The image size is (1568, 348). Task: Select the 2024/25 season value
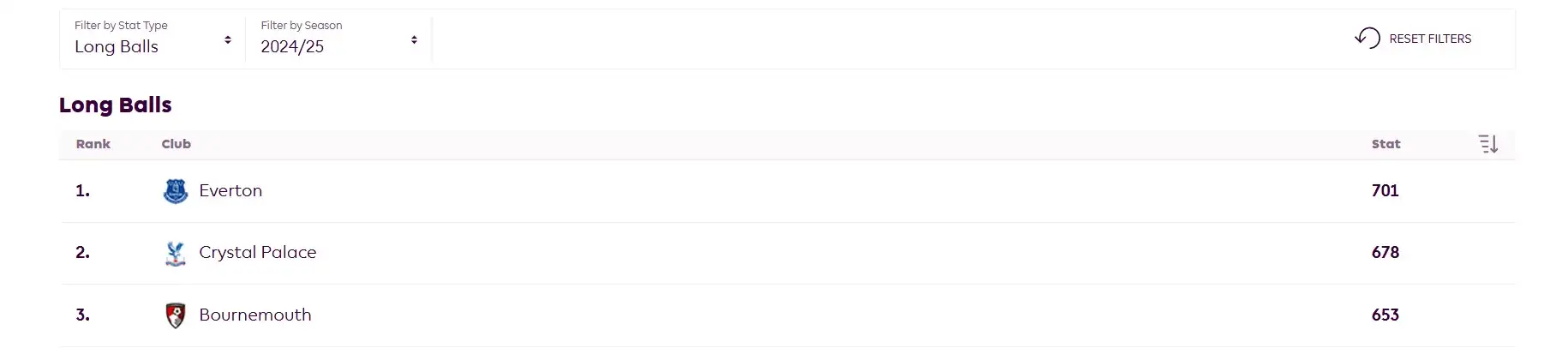pos(292,47)
